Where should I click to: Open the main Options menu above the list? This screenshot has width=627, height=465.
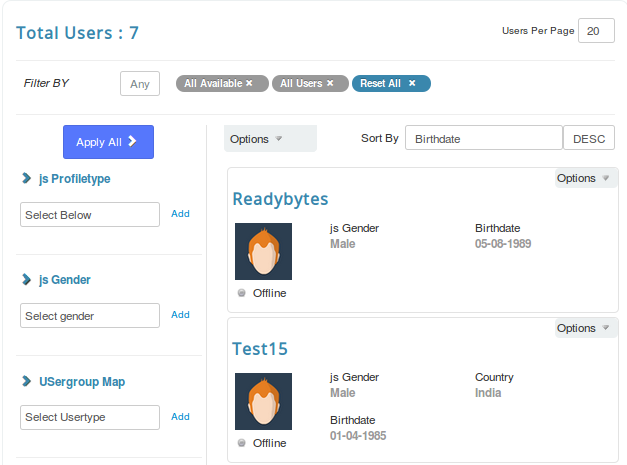click(x=258, y=139)
